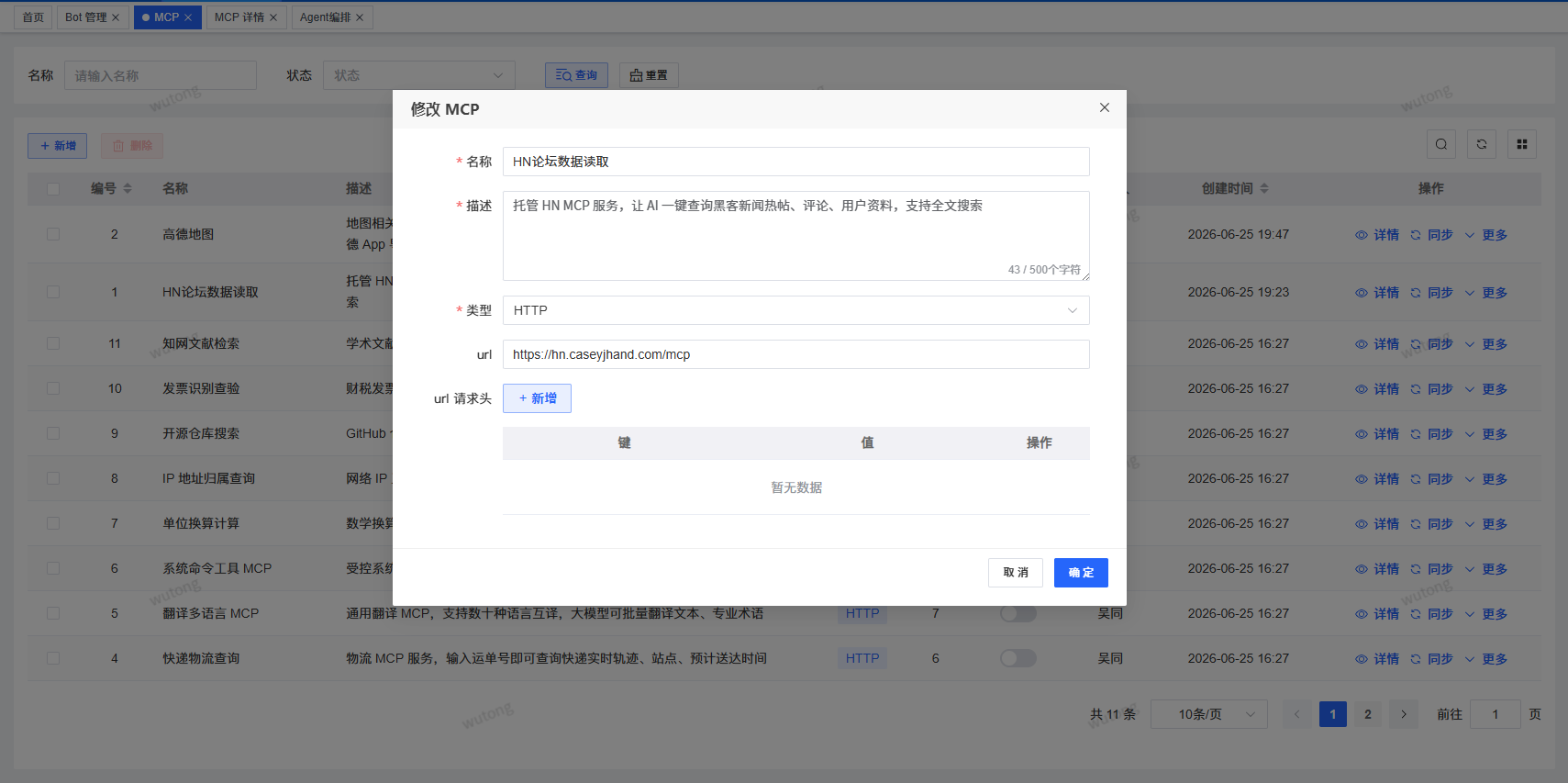Toggle status switch for 翻译多语言 MCP
This screenshot has height=783, width=1568.
pos(1018,613)
